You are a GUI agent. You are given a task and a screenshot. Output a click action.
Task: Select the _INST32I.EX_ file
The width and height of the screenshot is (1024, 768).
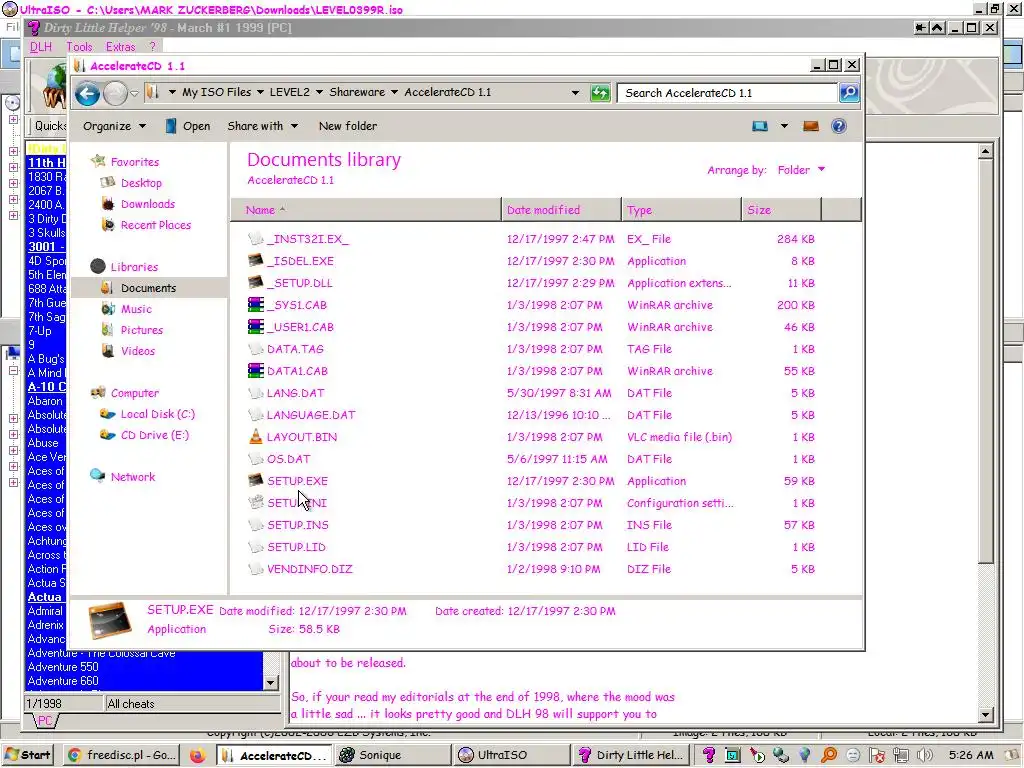click(308, 239)
